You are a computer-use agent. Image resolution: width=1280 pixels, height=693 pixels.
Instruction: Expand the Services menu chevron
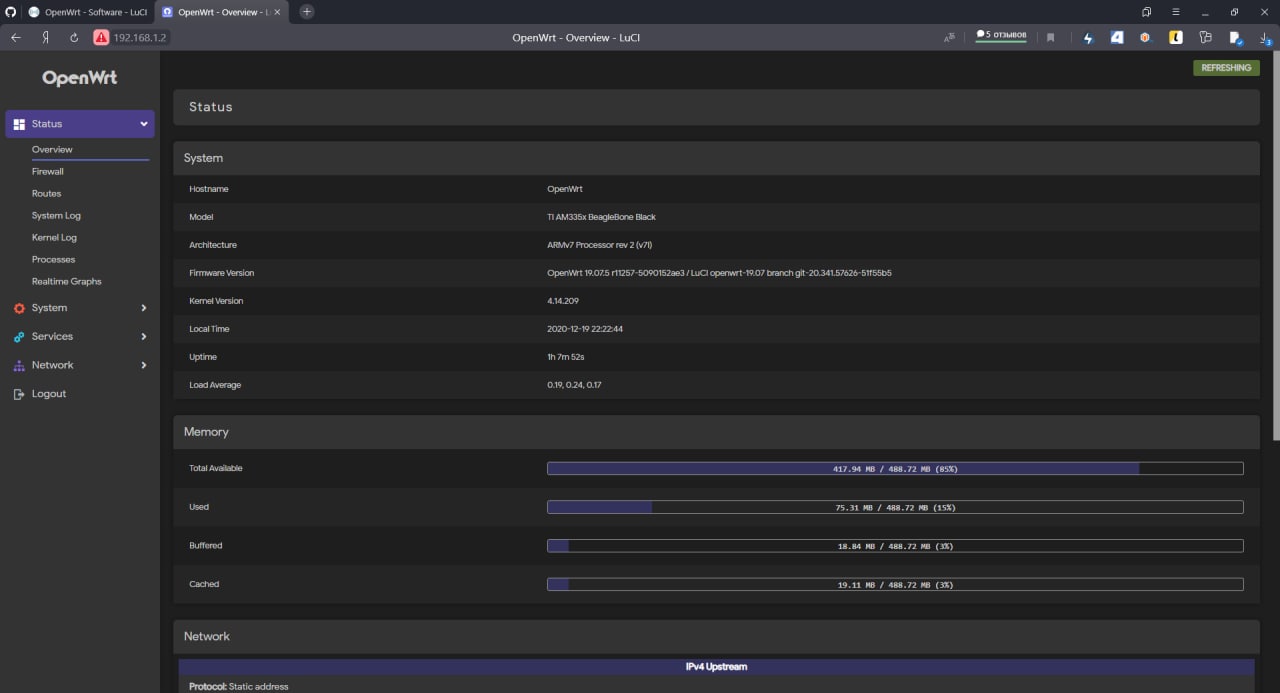pos(144,337)
